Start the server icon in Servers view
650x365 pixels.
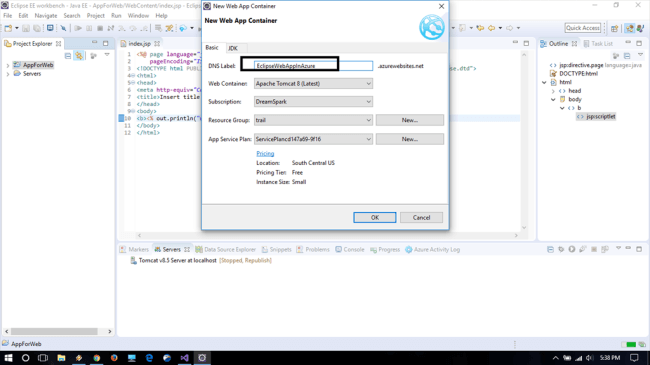572,249
